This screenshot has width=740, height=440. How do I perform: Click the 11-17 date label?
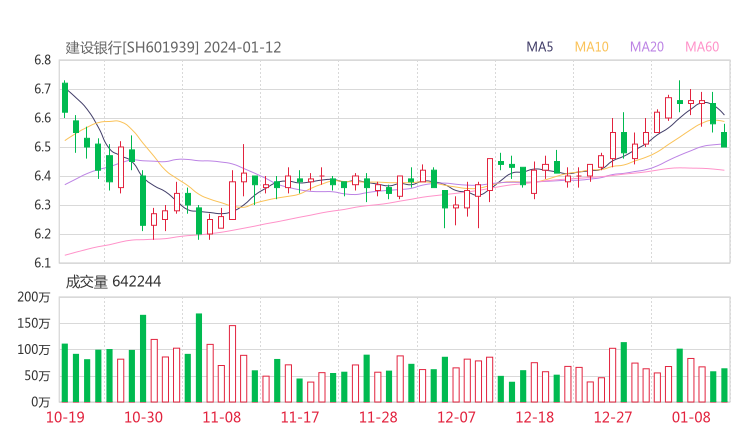tap(300, 417)
